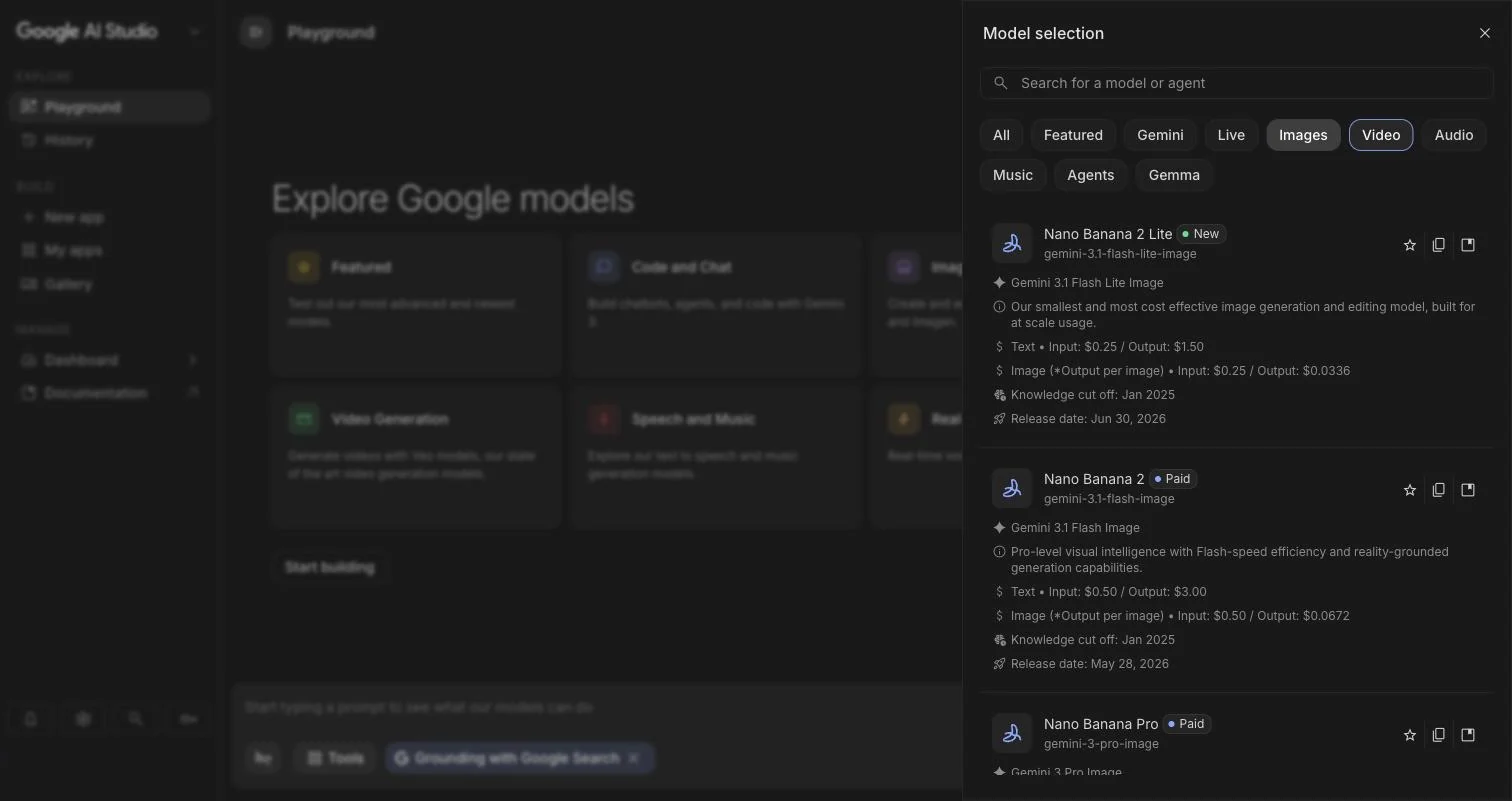This screenshot has width=1512, height=801.
Task: Toggle the Video filter chip
Action: coord(1381,135)
